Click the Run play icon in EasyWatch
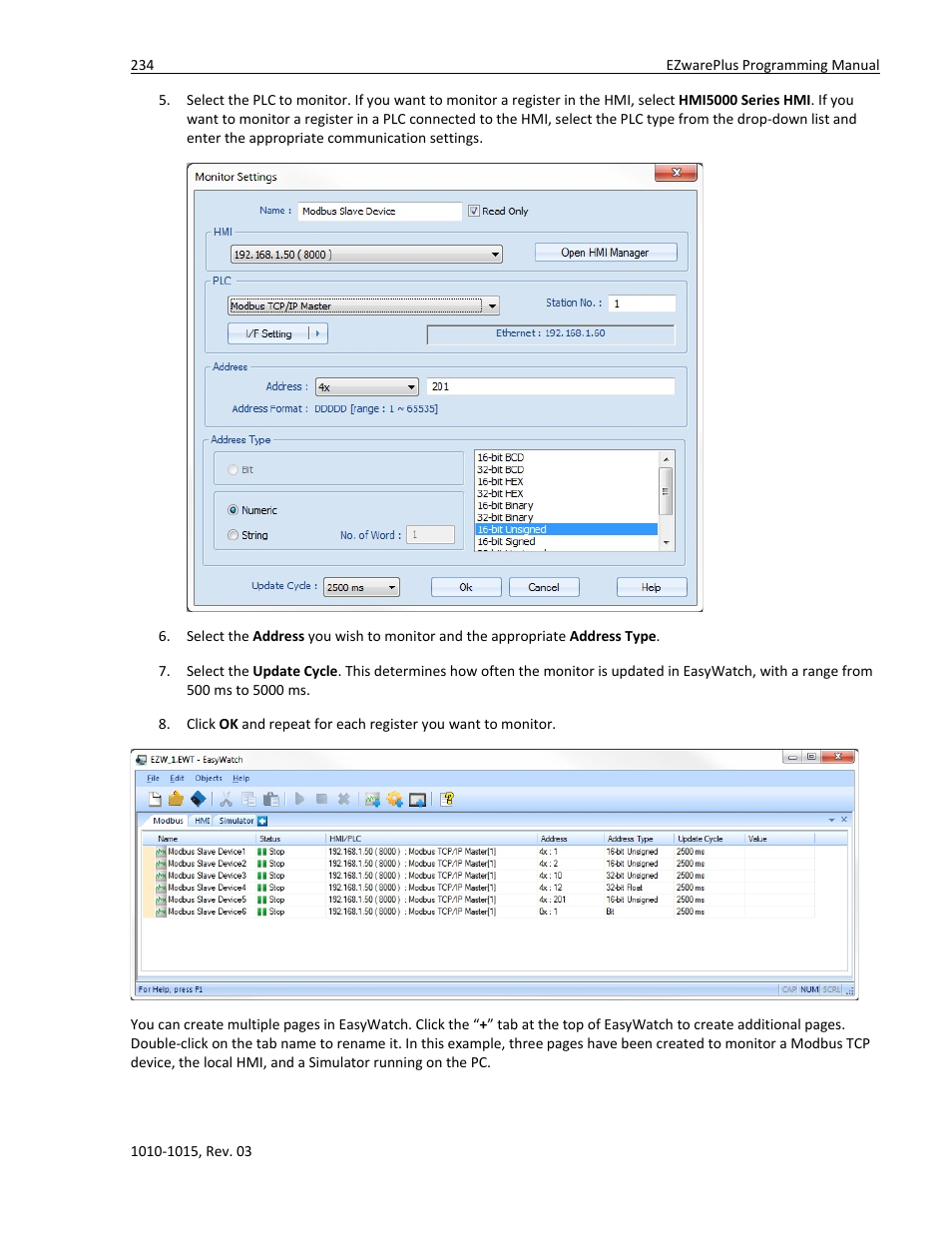The height and width of the screenshot is (1233, 952). (299, 799)
